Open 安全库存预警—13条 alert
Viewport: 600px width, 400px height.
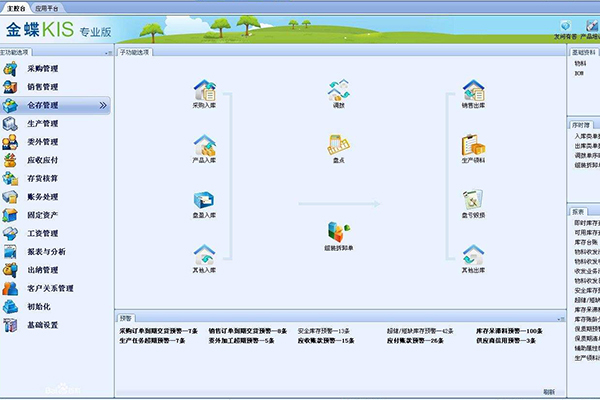pos(324,331)
